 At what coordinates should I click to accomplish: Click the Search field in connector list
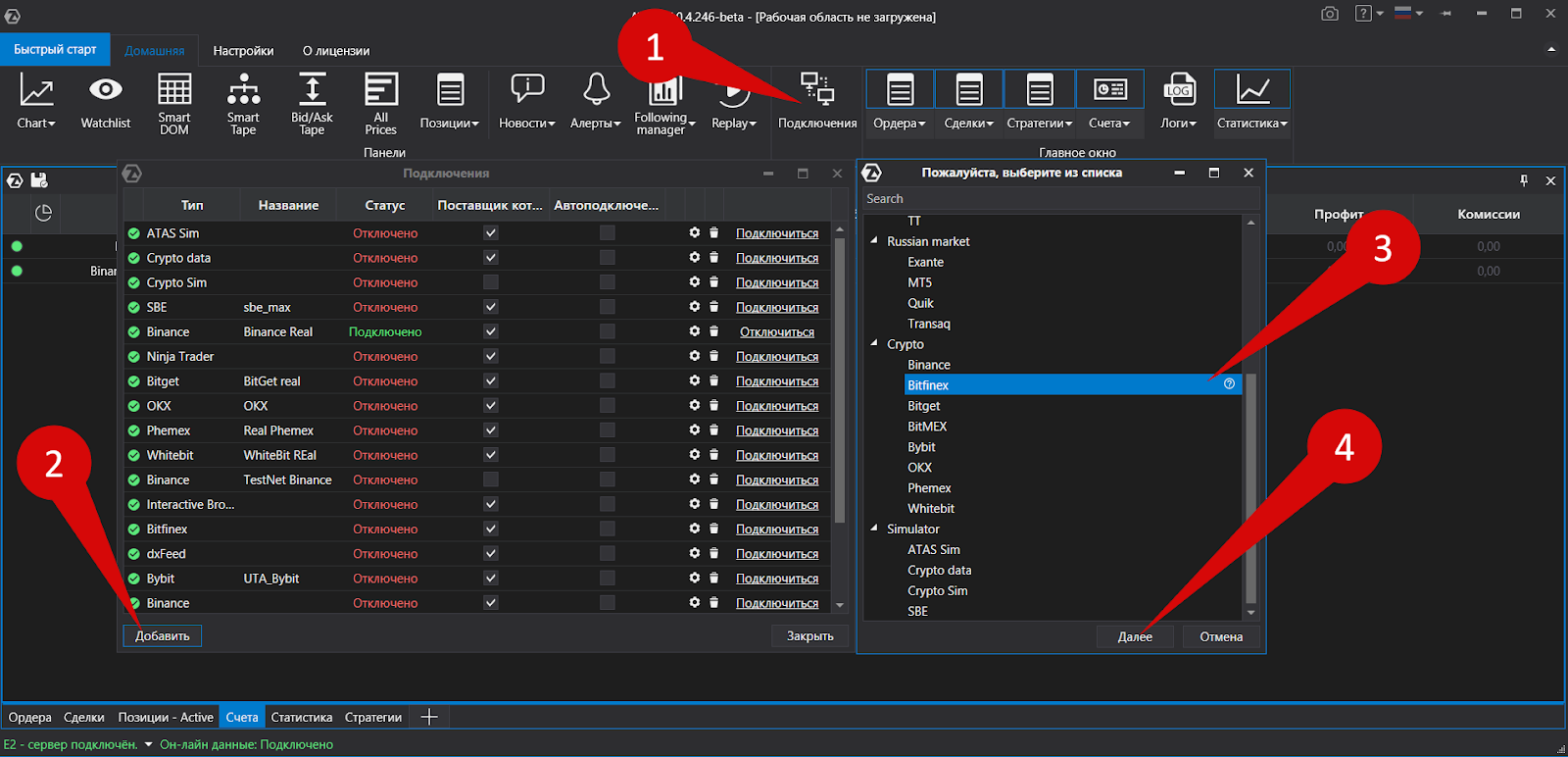(1060, 198)
